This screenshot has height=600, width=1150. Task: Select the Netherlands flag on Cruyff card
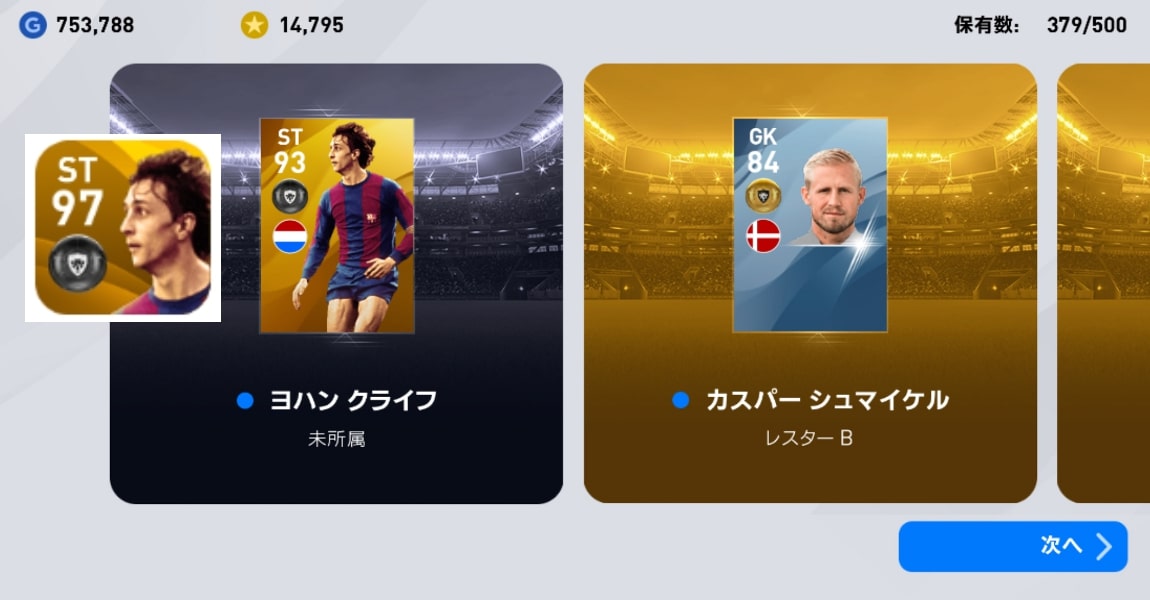[290, 237]
